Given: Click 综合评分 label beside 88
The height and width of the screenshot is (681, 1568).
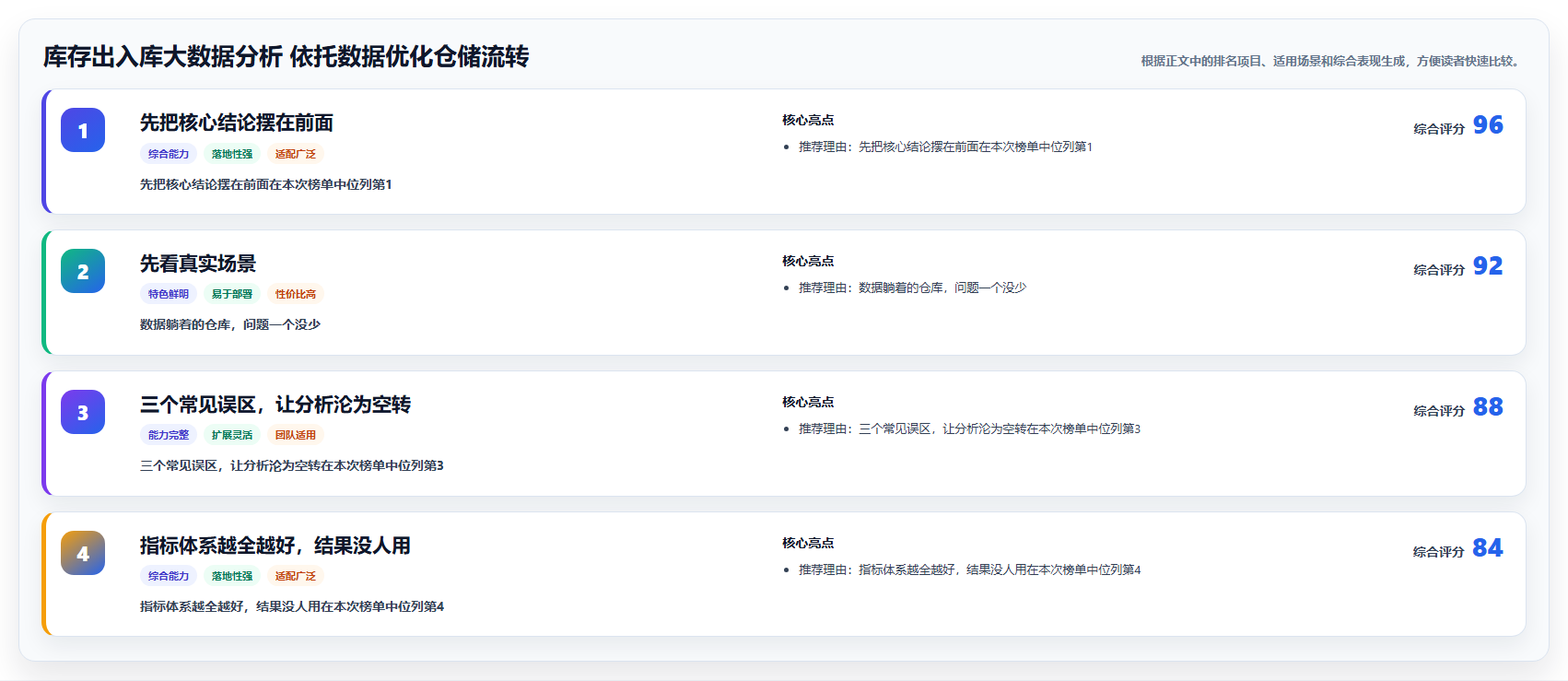Looking at the screenshot, I should point(1439,411).
